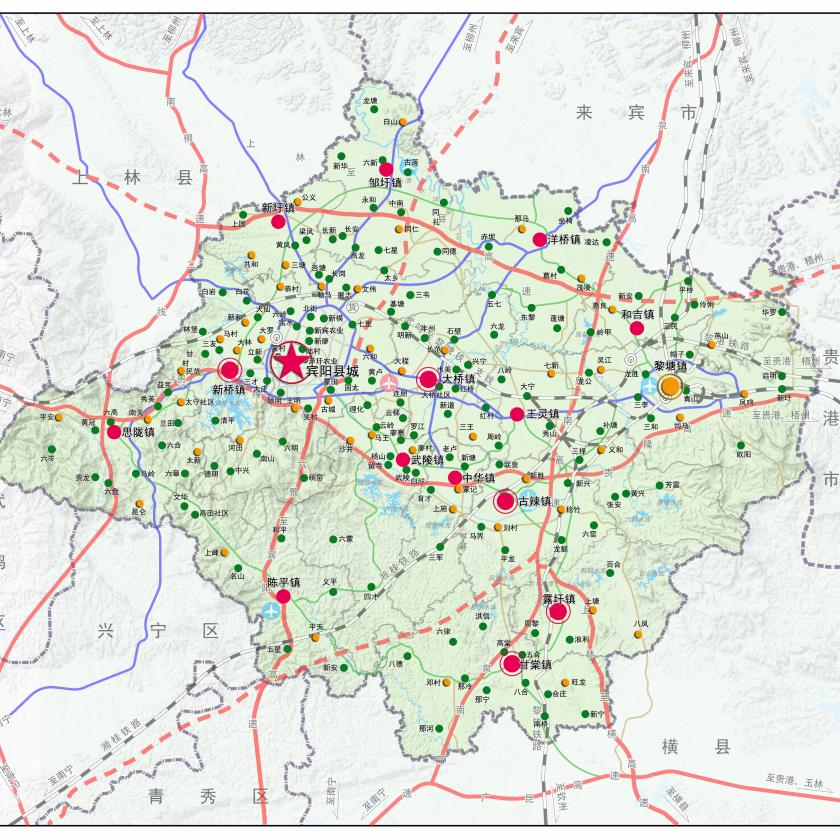Click the ringed red marker for 露圩镇
This screenshot has height=840, width=840.
(x=558, y=612)
